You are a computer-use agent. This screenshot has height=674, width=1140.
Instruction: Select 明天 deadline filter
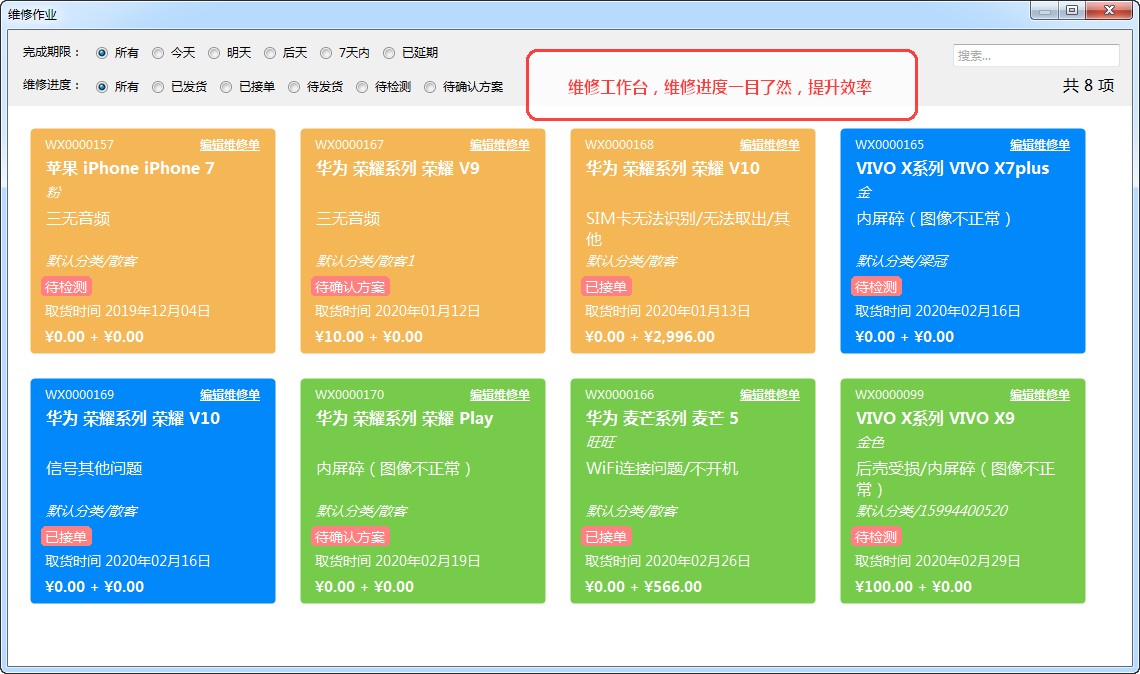click(214, 53)
